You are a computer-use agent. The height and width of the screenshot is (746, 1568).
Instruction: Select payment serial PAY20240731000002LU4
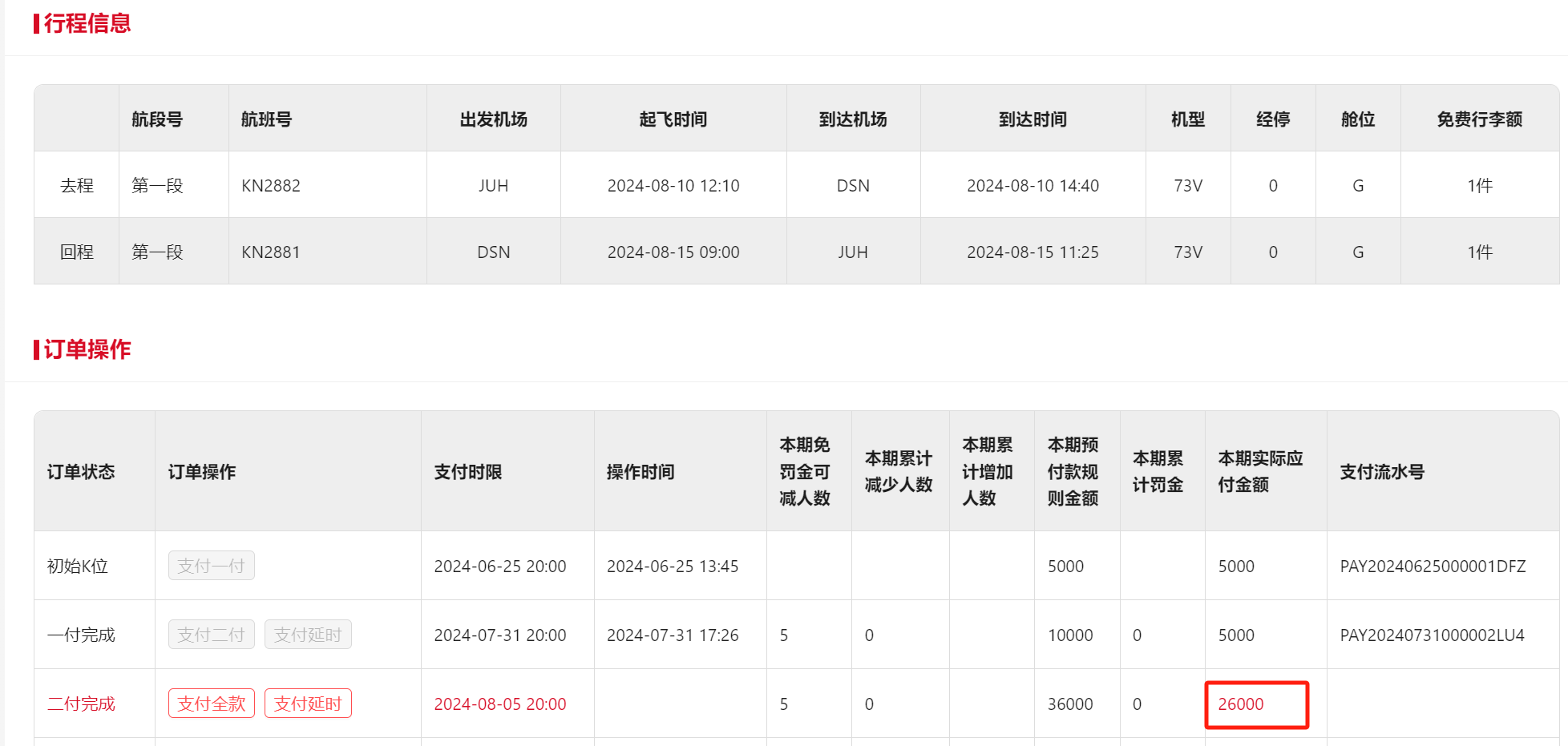(x=1432, y=635)
